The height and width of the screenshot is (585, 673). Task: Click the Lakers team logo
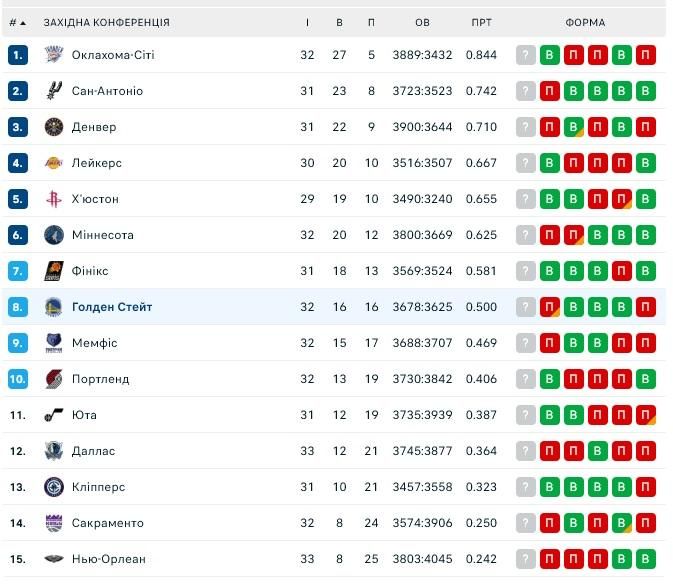pyautogui.click(x=54, y=163)
